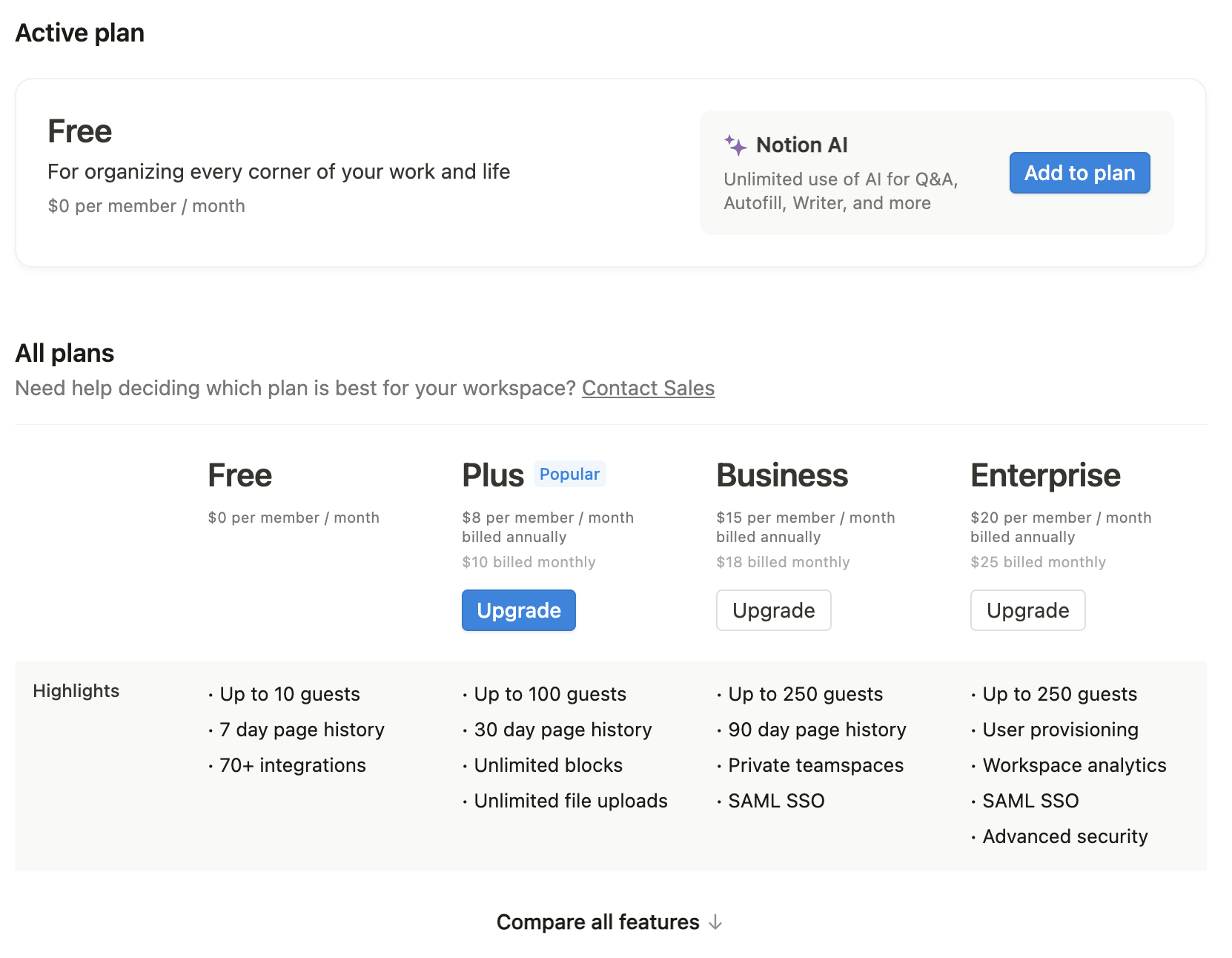
Task: Click the Notion AI sparkle icon
Action: pos(735,145)
